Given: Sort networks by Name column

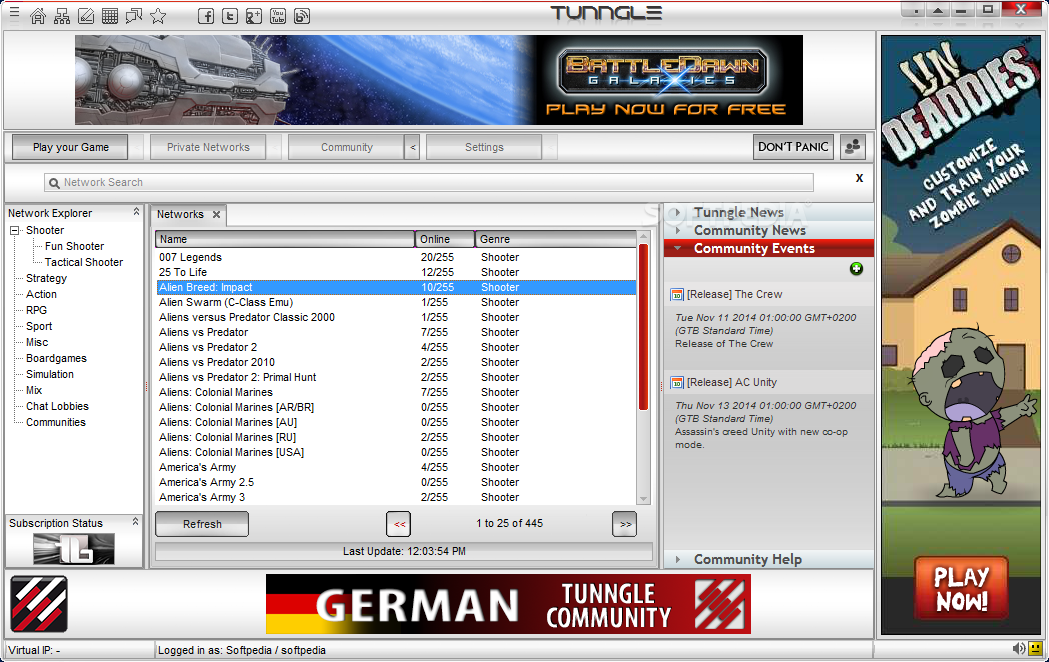Looking at the screenshot, I should coord(285,239).
